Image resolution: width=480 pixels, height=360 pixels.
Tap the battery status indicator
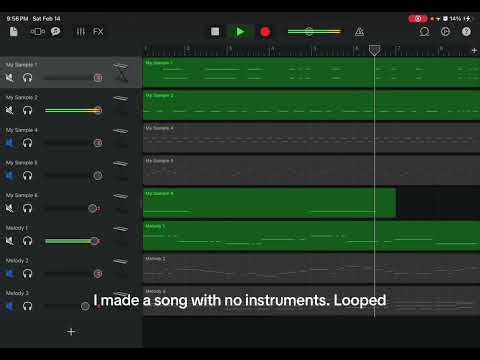pos(460,19)
